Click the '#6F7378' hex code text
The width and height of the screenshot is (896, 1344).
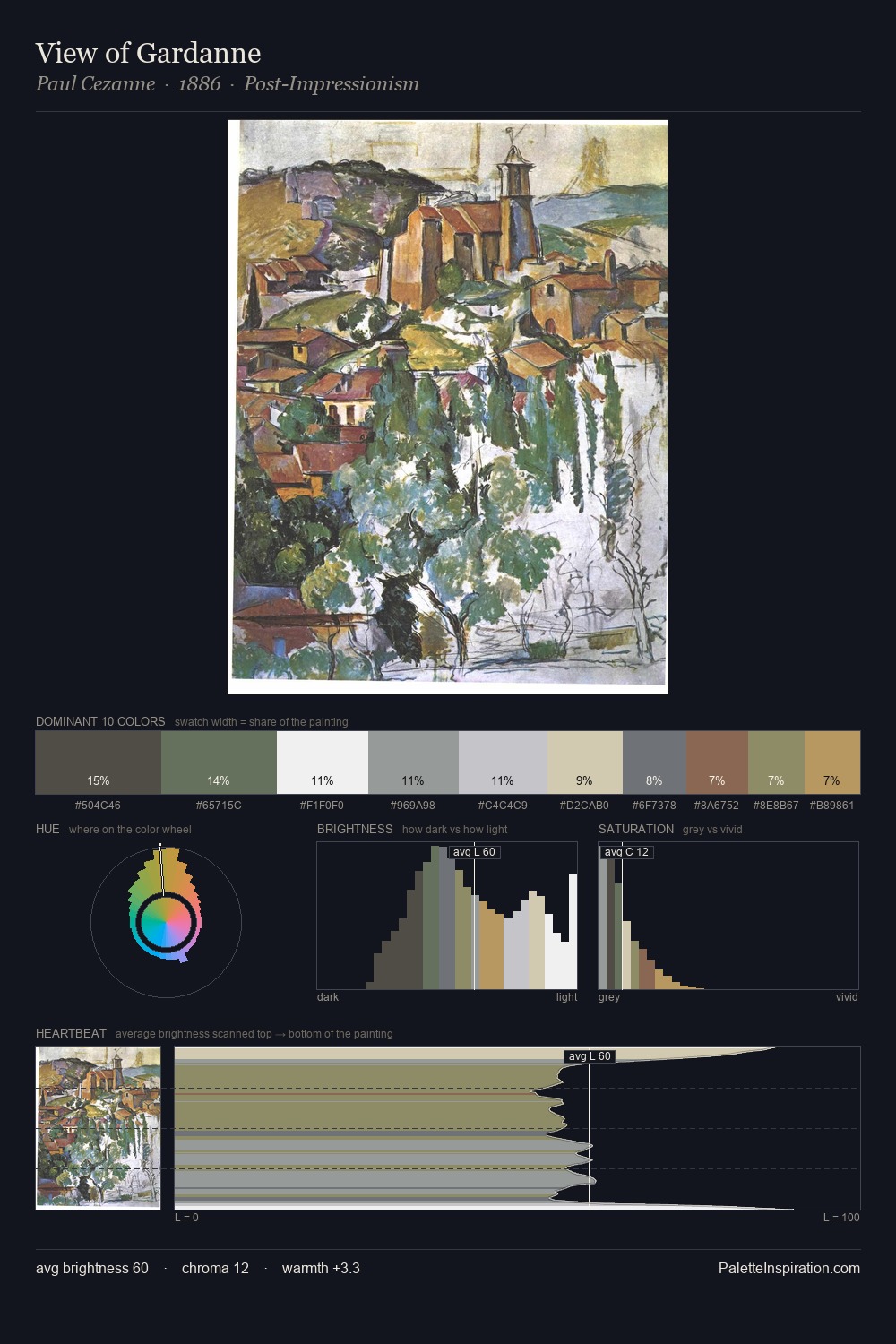point(654,806)
